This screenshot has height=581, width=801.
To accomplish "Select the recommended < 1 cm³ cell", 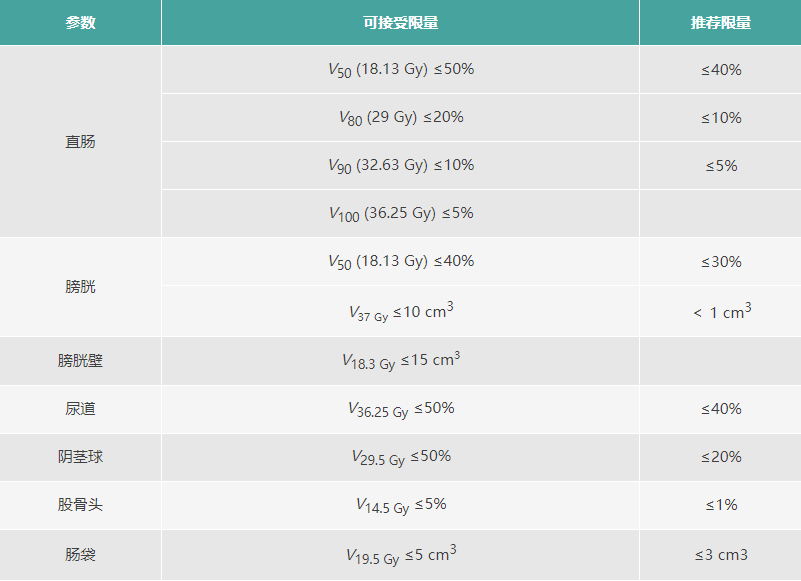I will (x=720, y=312).
